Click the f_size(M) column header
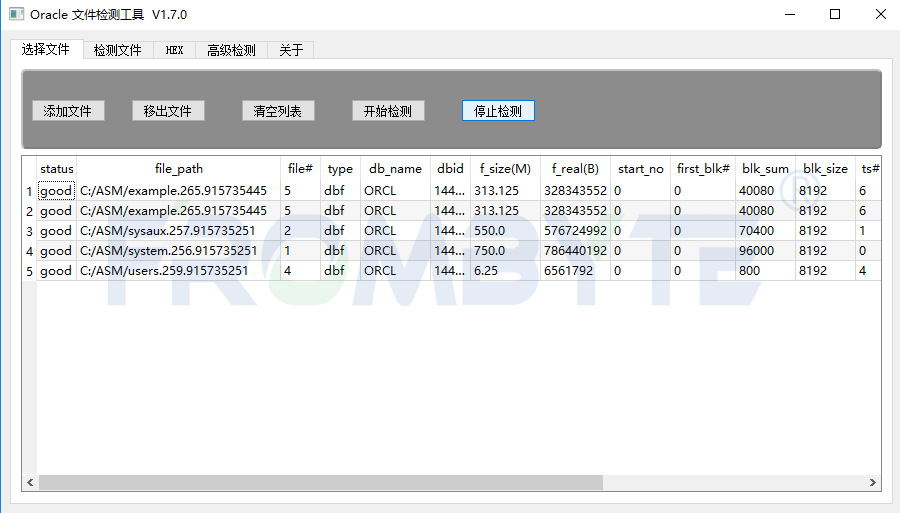This screenshot has width=900, height=513. click(x=505, y=169)
